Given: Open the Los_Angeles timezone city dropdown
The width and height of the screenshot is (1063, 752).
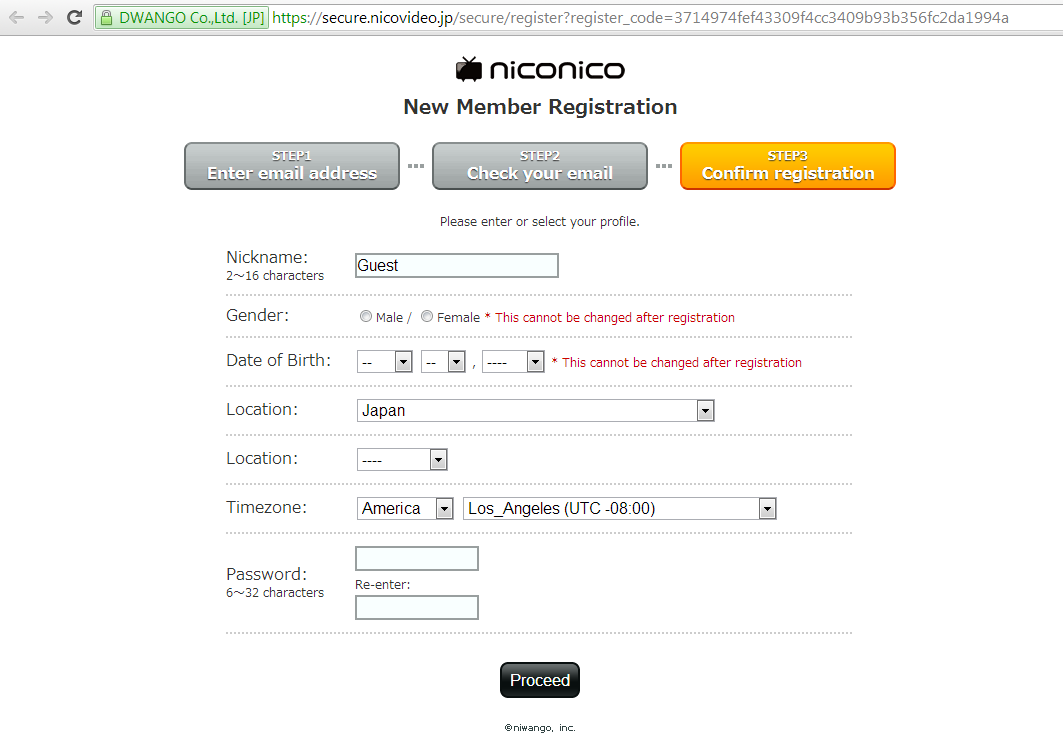Looking at the screenshot, I should point(619,509).
